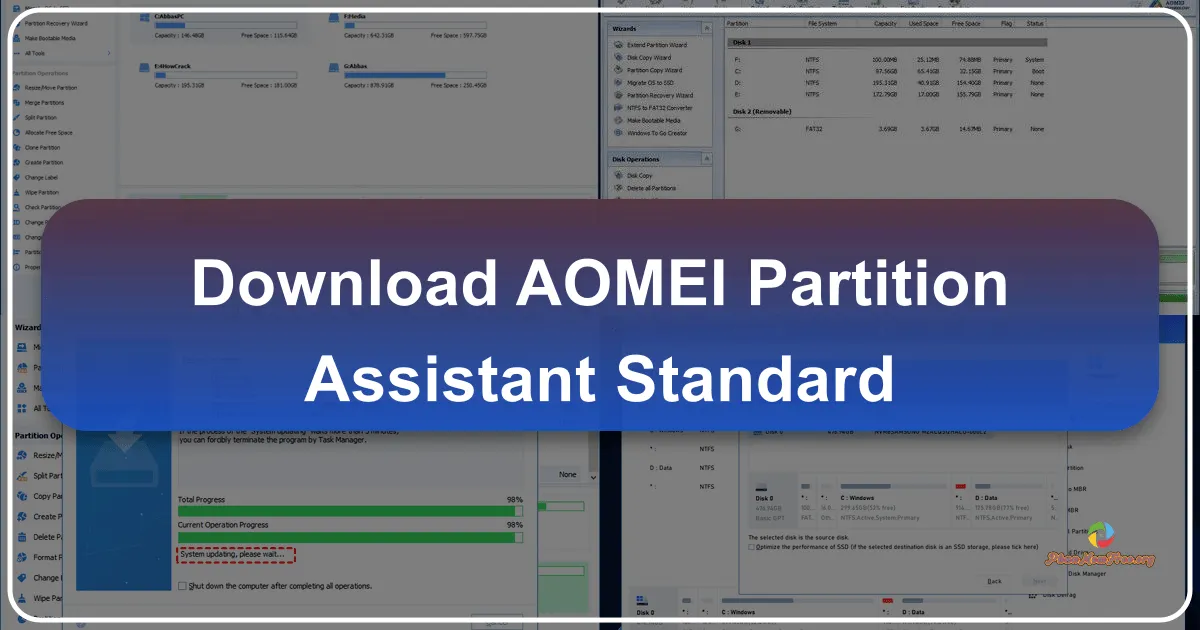Collapse the Wizards panel
The width and height of the screenshot is (1200, 630).
[x=708, y=28]
